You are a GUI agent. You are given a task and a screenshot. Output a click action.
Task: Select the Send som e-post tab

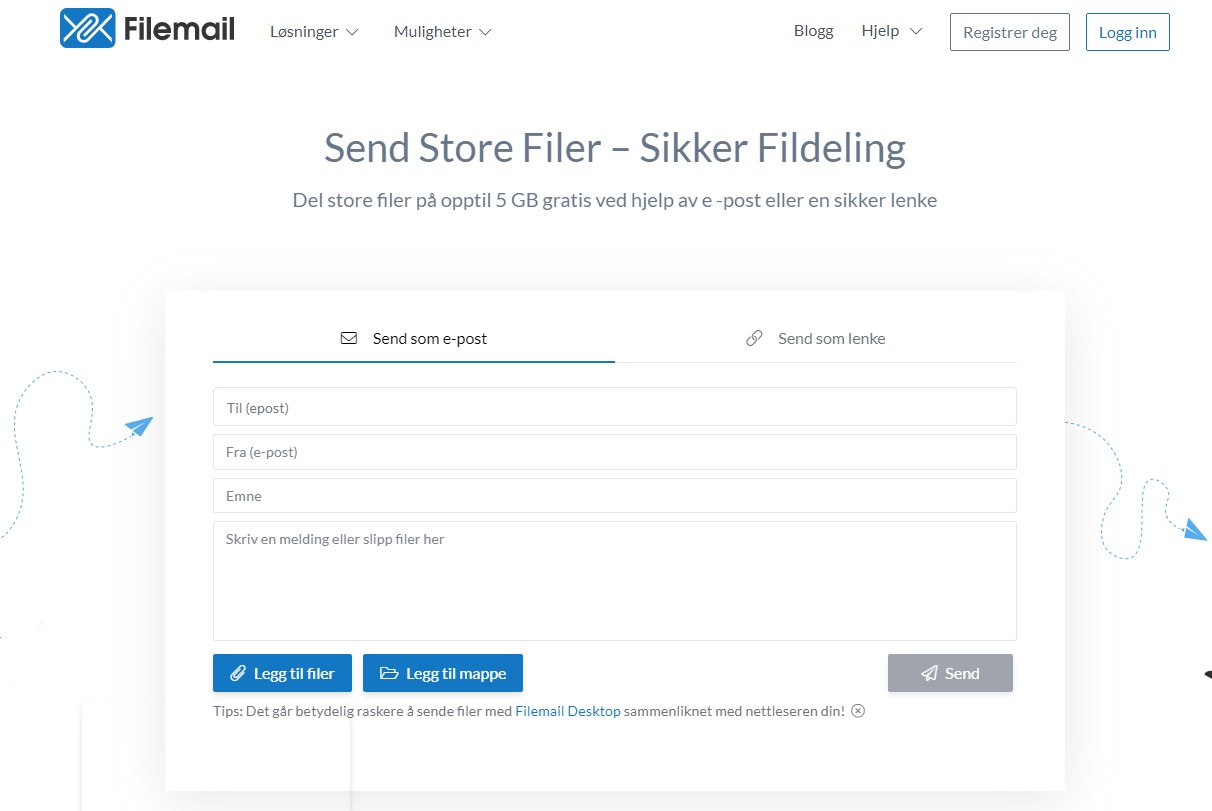point(414,338)
